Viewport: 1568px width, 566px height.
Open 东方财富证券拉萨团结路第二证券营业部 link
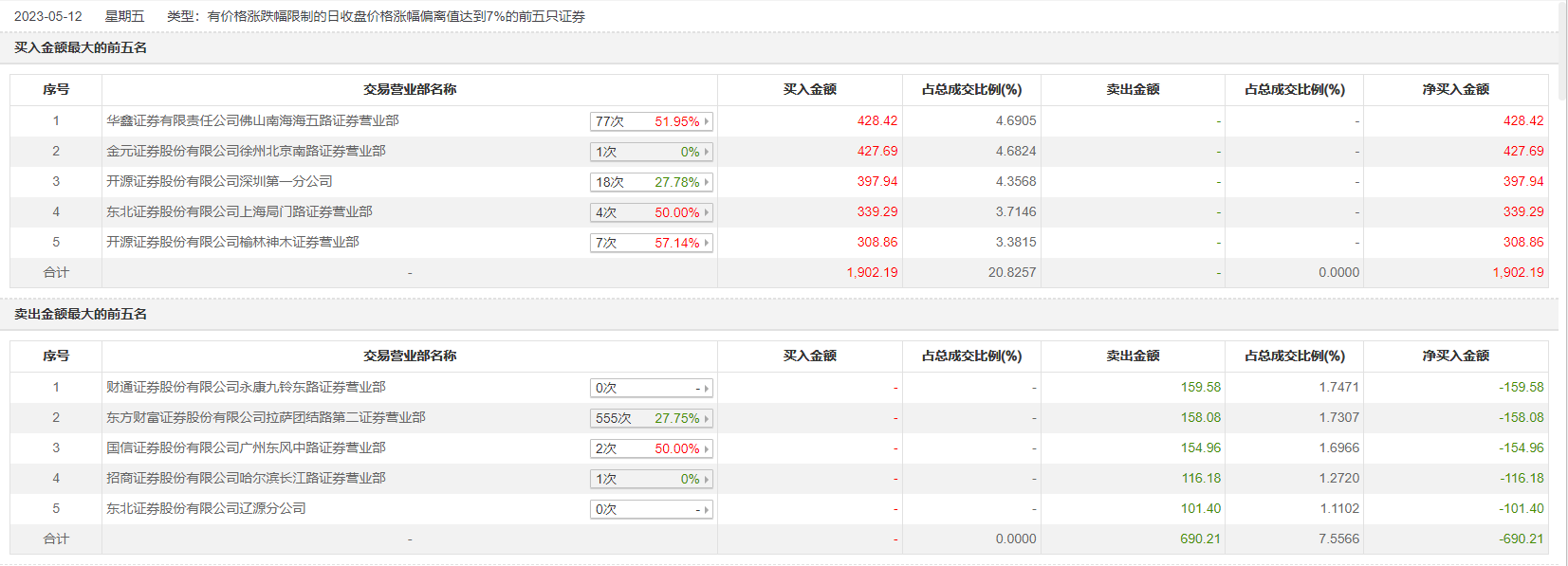(266, 417)
